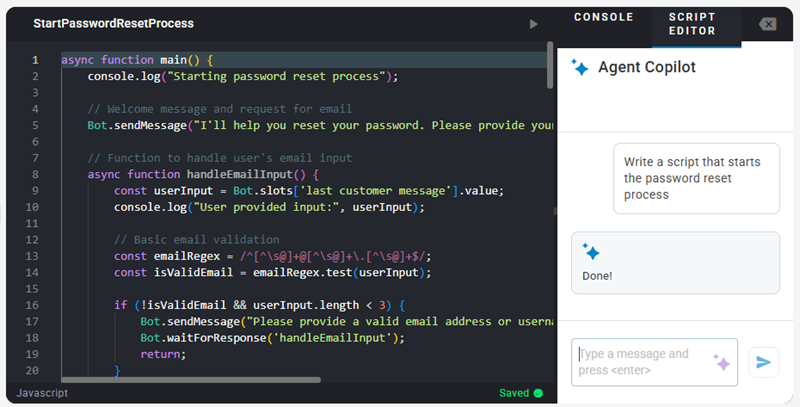
Task: Click the Agent Copilot sparkle icon
Action: [x=579, y=68]
